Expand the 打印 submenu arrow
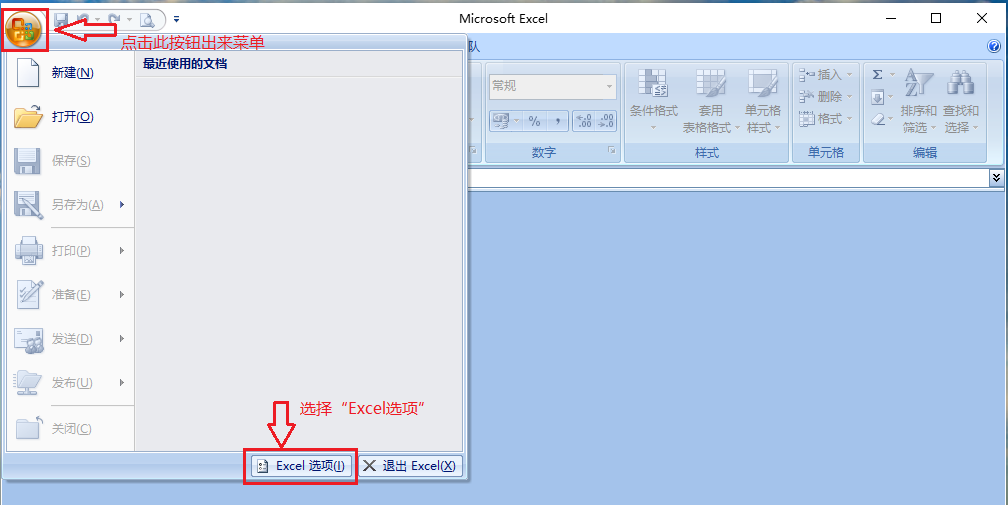The image size is (1008, 505). click(122, 251)
